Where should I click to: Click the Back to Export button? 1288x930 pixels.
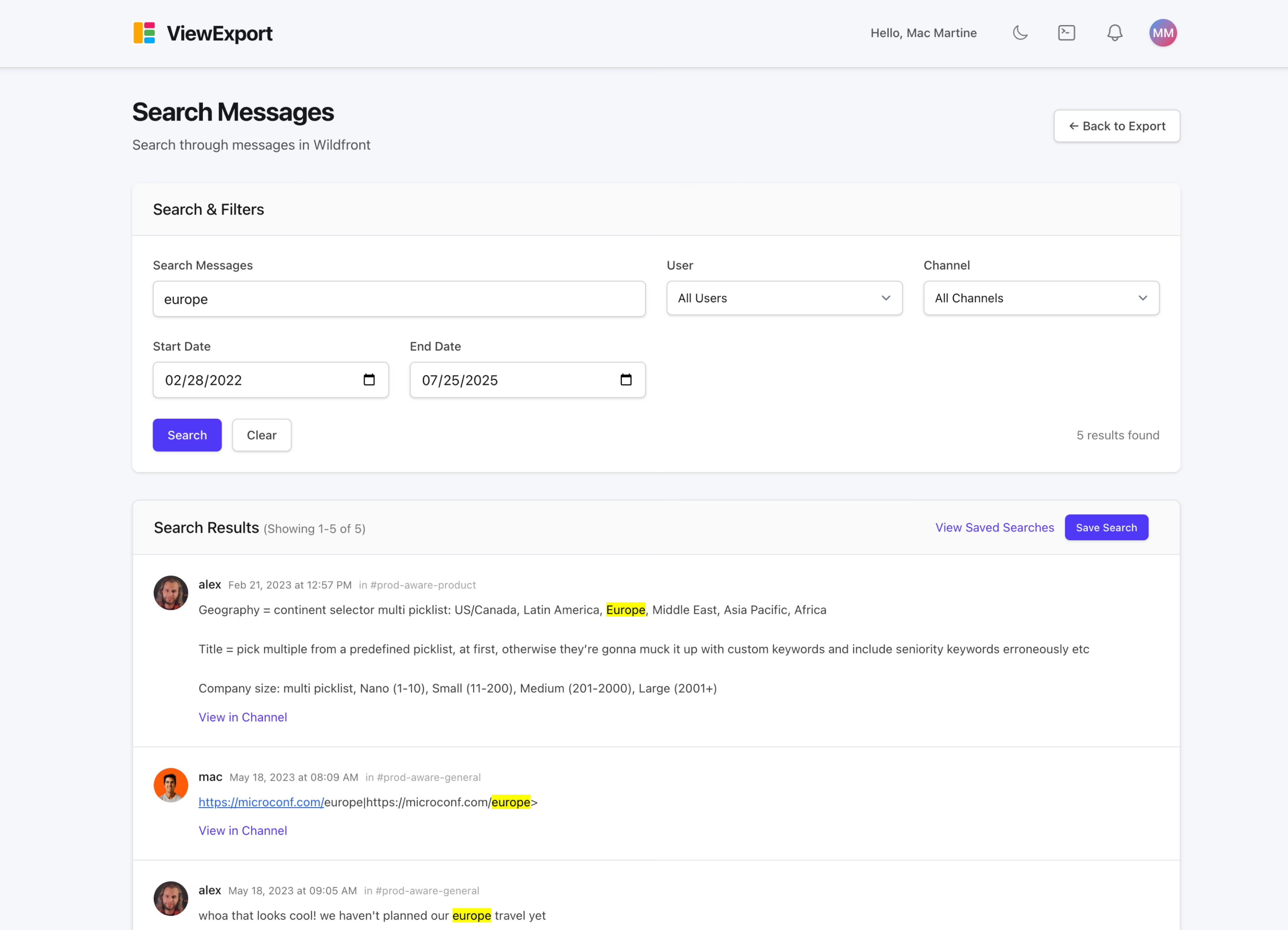click(1117, 126)
